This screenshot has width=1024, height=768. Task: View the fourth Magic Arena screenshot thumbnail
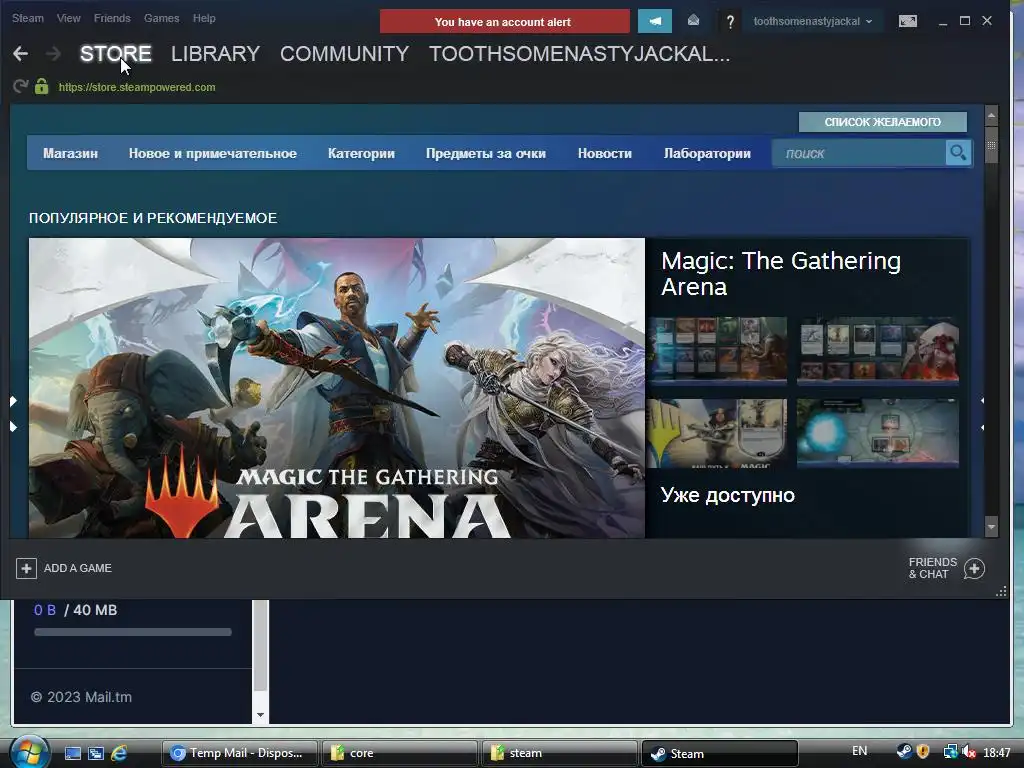click(x=878, y=433)
